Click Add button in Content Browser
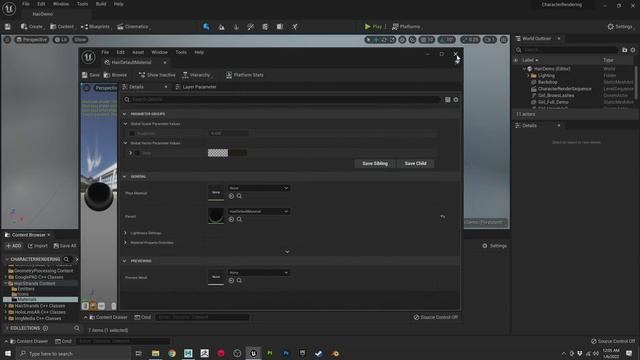The width and height of the screenshot is (640, 360). pos(13,246)
